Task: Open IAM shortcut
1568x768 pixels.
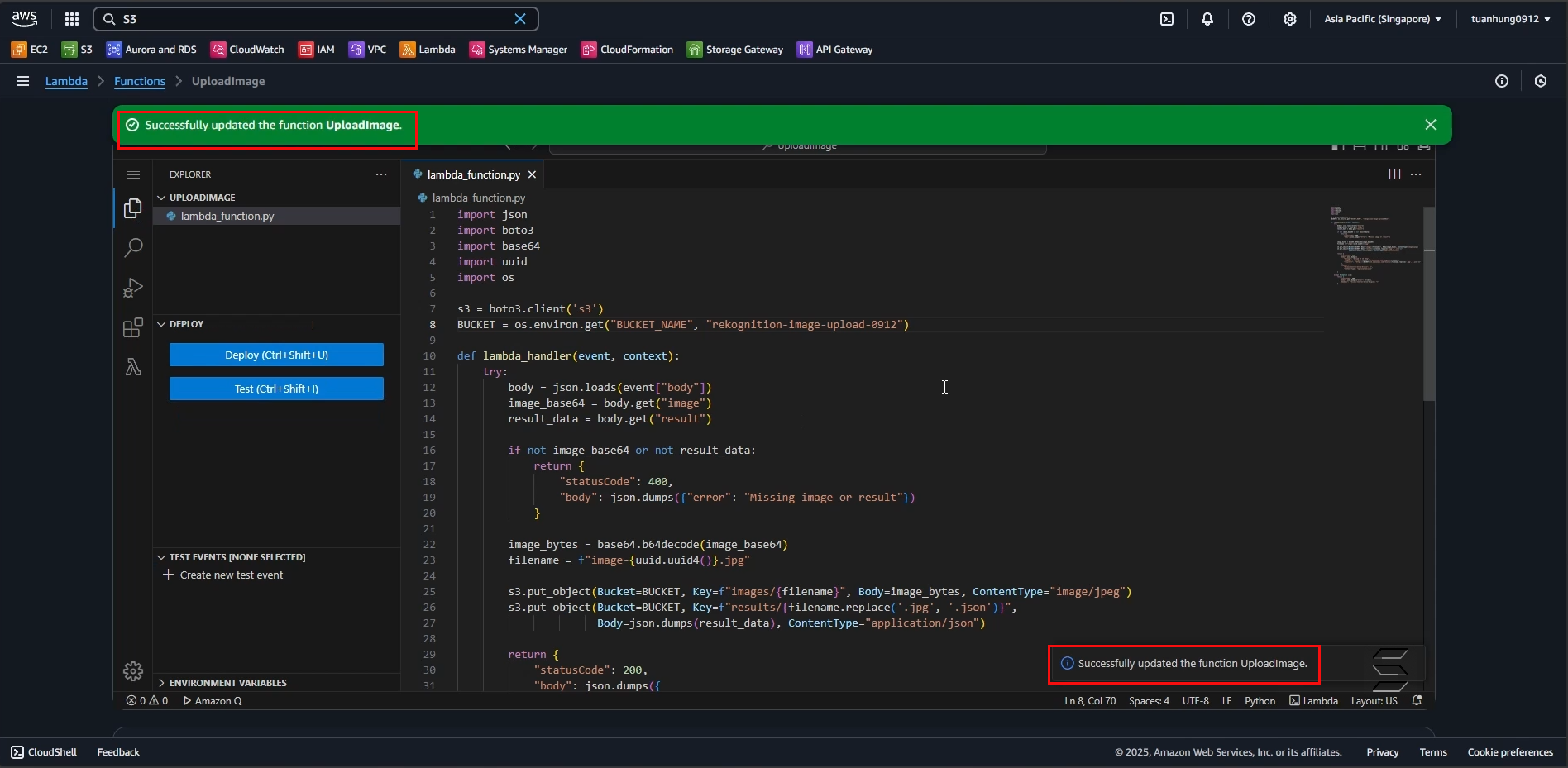Action: [317, 50]
